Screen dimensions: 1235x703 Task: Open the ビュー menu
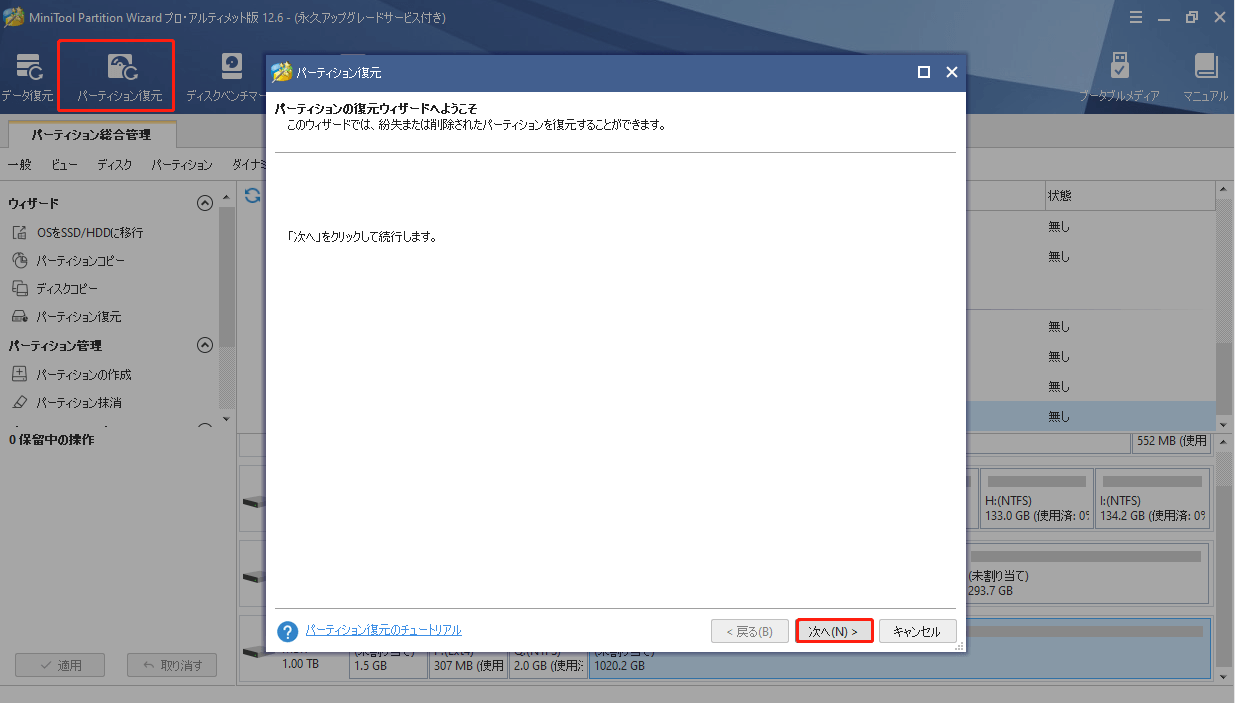point(64,164)
